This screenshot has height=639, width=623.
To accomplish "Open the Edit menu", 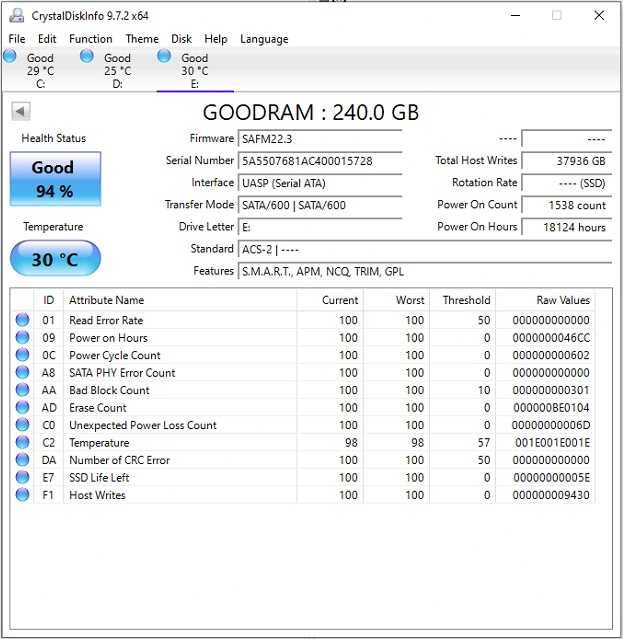I will tap(47, 39).
